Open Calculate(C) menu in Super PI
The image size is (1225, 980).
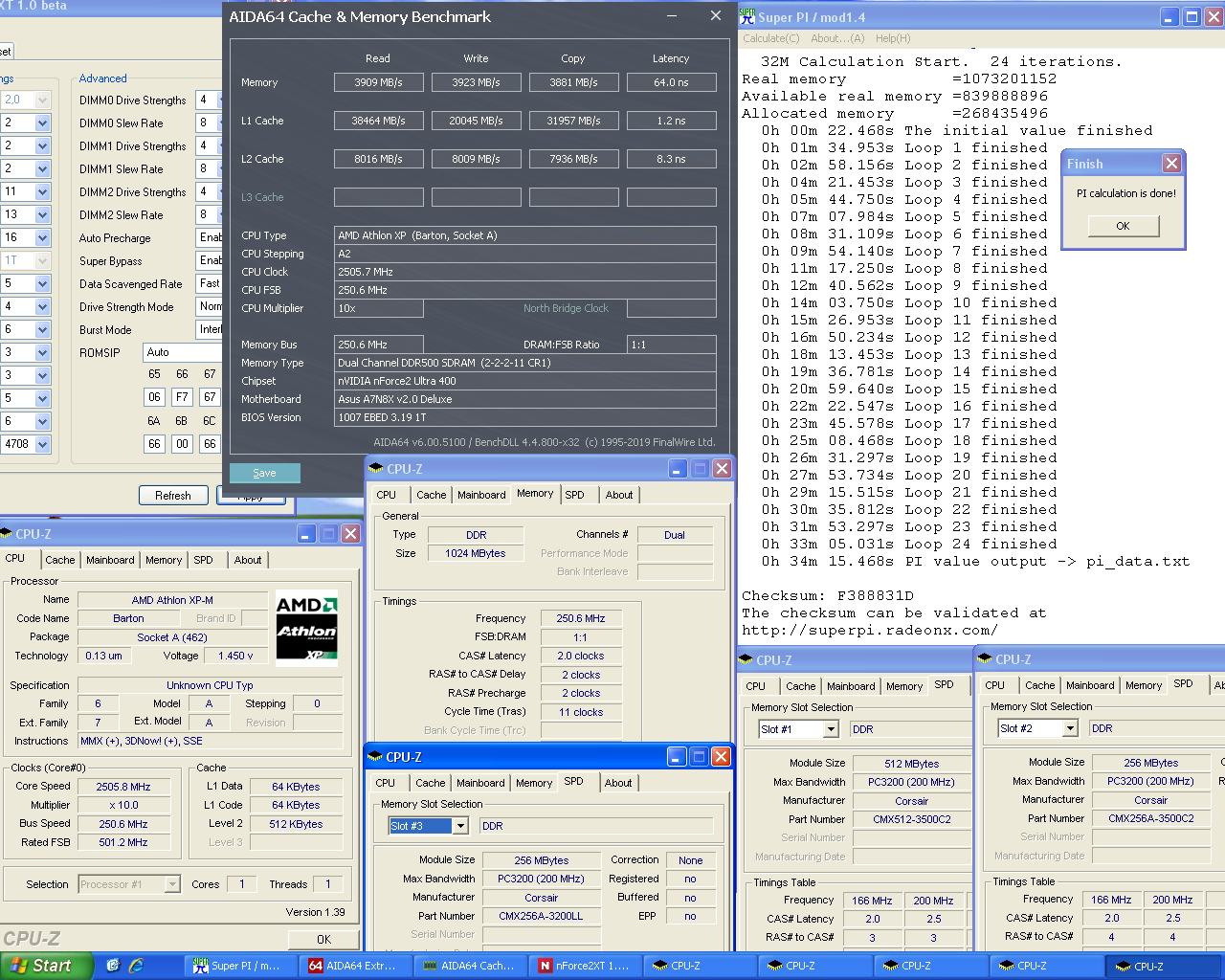[x=771, y=38]
